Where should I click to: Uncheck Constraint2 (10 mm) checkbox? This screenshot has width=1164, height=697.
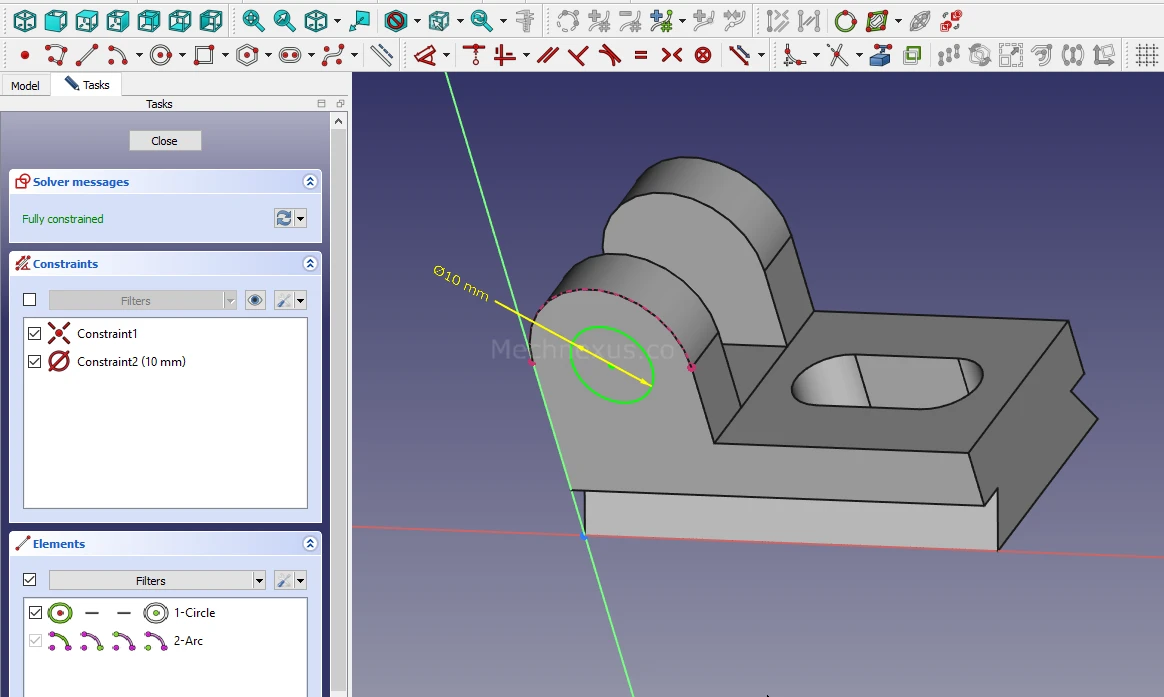(35, 362)
